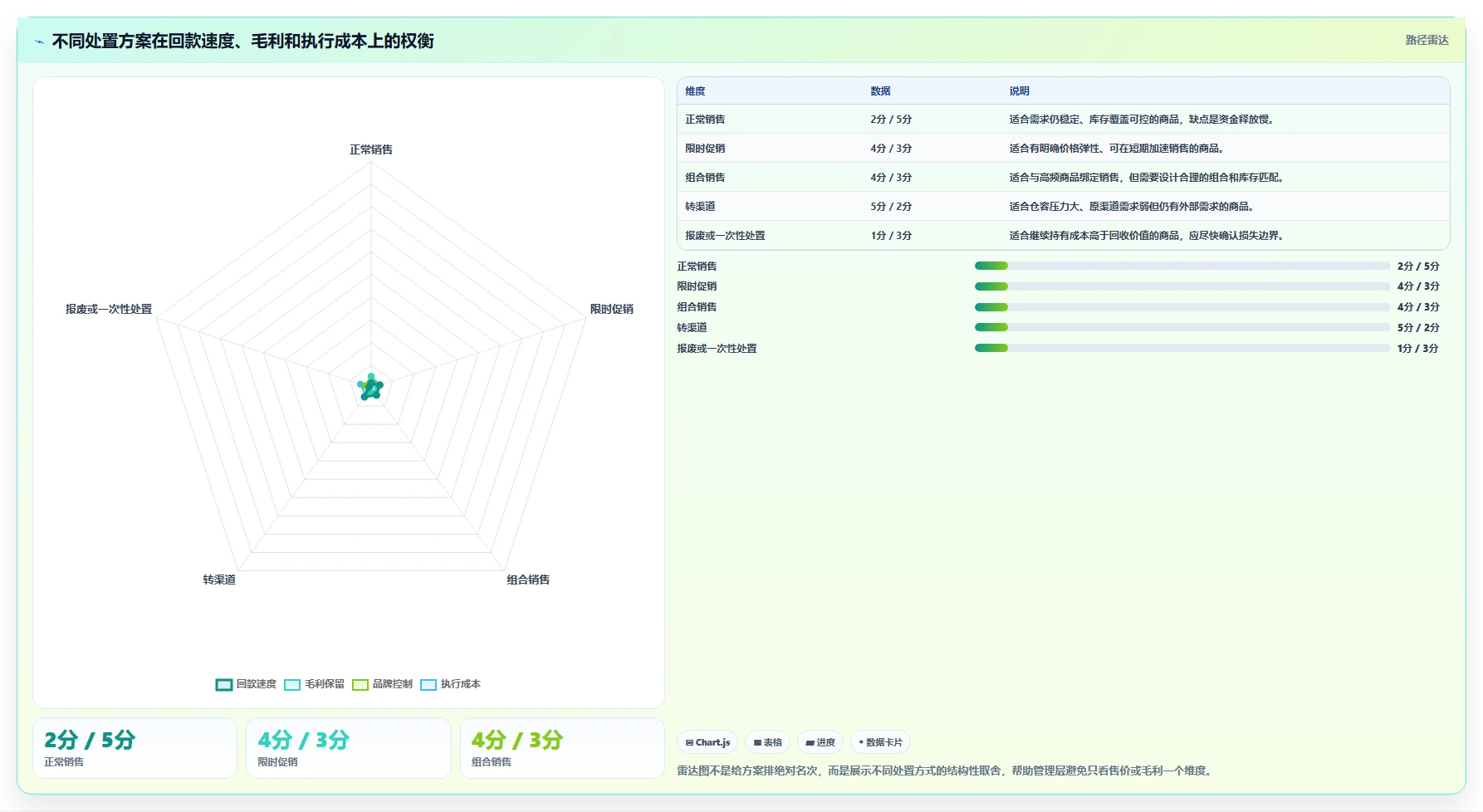
Task: Click the 转渠道 radar axis label
Action: tap(219, 580)
